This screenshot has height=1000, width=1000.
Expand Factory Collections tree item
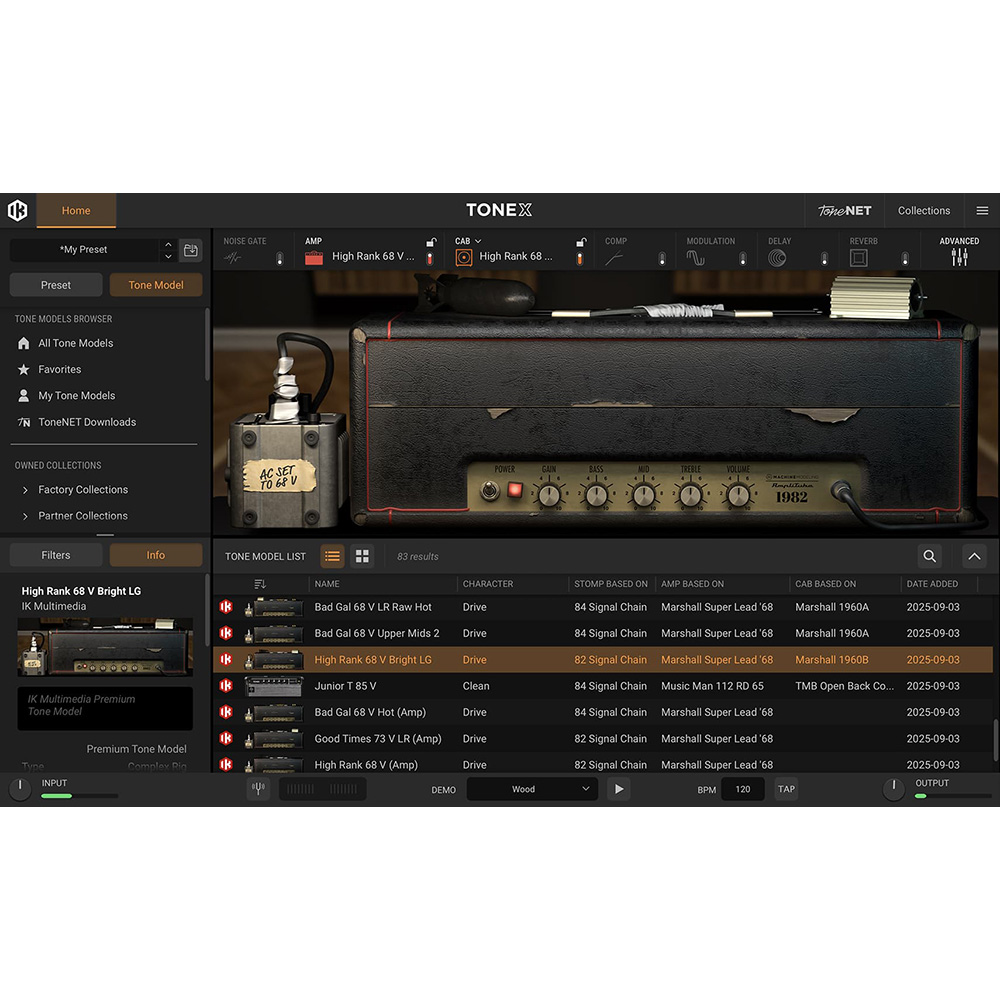pyautogui.click(x=25, y=490)
